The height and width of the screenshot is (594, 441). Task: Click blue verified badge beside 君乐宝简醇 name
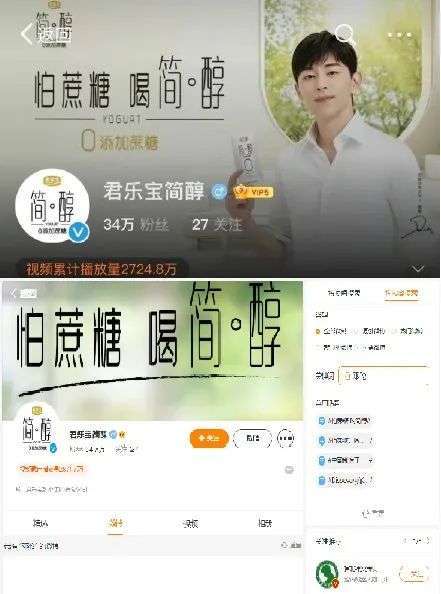pyautogui.click(x=219, y=191)
